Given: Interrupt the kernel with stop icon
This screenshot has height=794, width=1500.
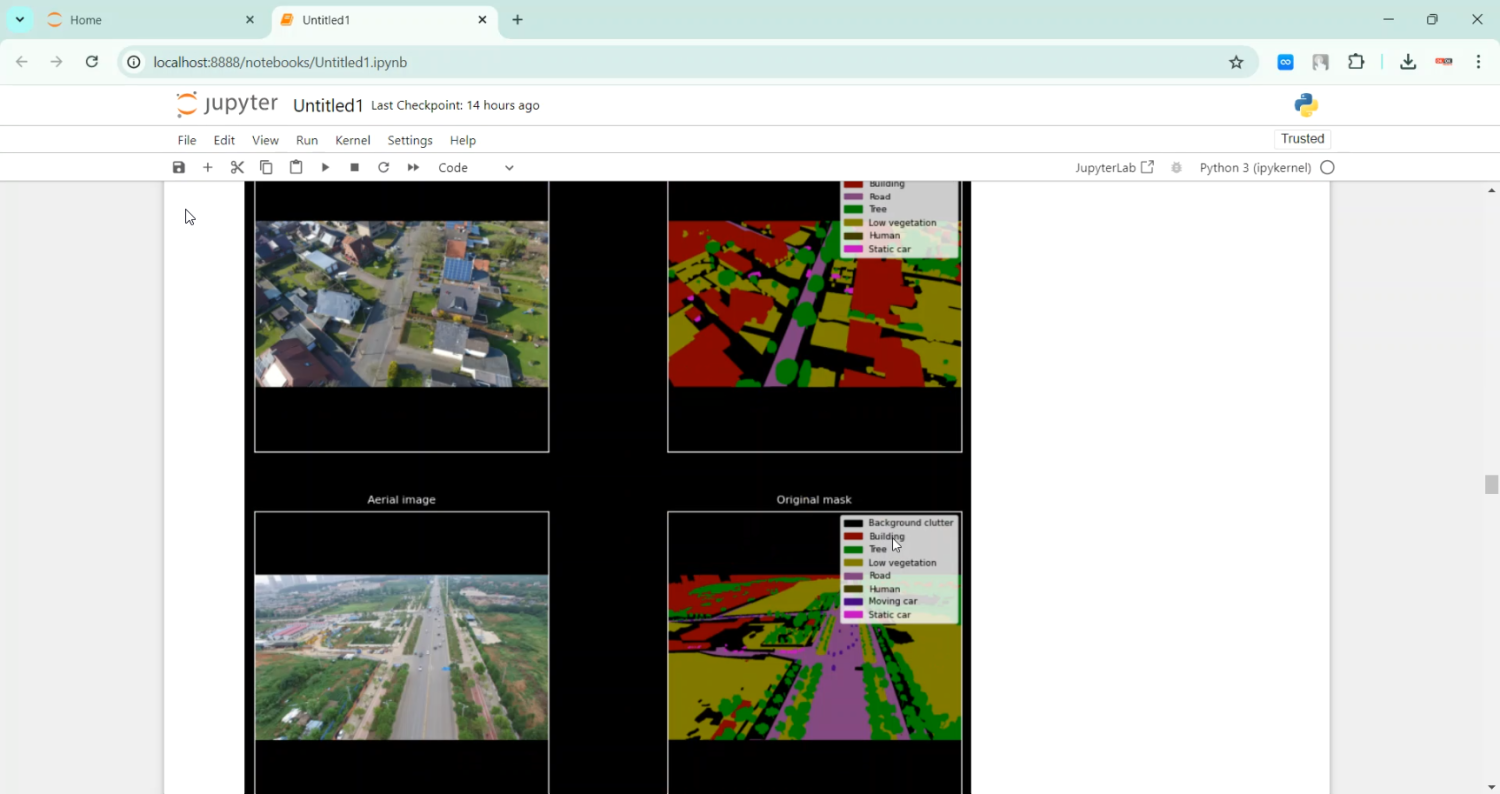Looking at the screenshot, I should [x=354, y=168].
